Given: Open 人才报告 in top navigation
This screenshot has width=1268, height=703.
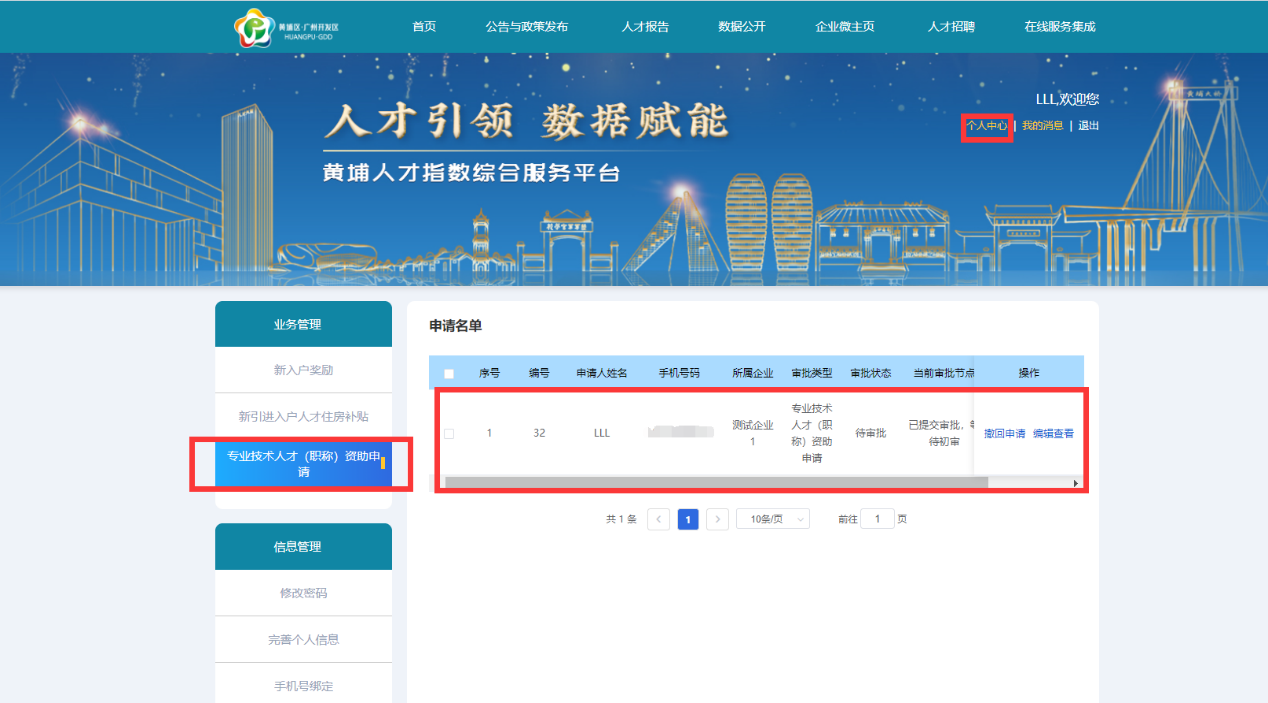Looking at the screenshot, I should point(645,27).
